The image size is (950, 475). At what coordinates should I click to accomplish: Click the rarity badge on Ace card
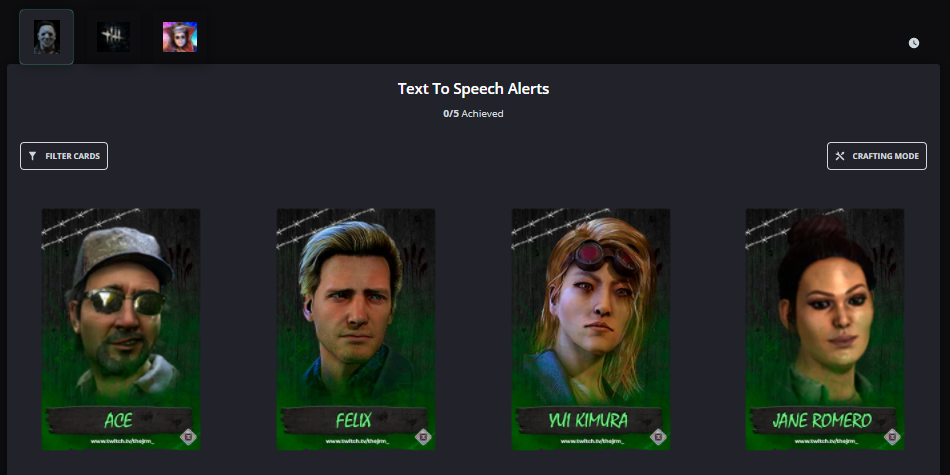tap(188, 436)
